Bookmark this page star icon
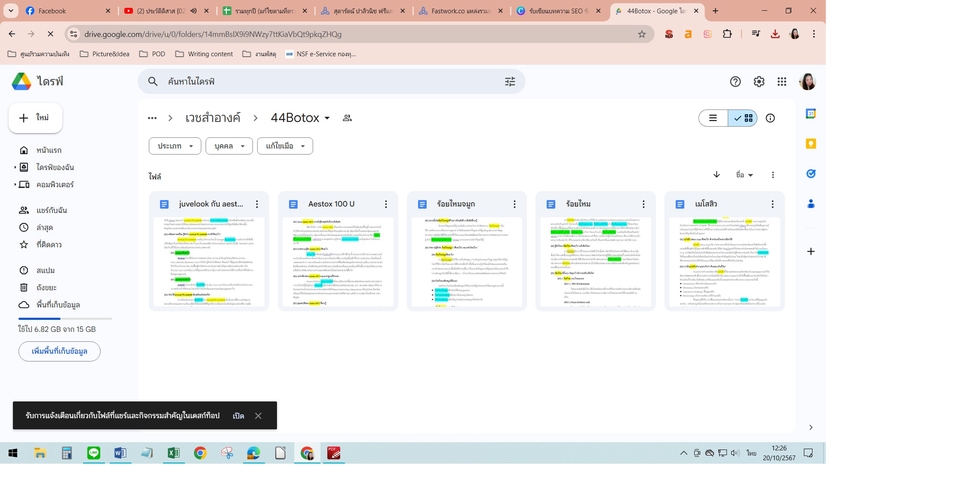The width and height of the screenshot is (960, 480). (642, 34)
